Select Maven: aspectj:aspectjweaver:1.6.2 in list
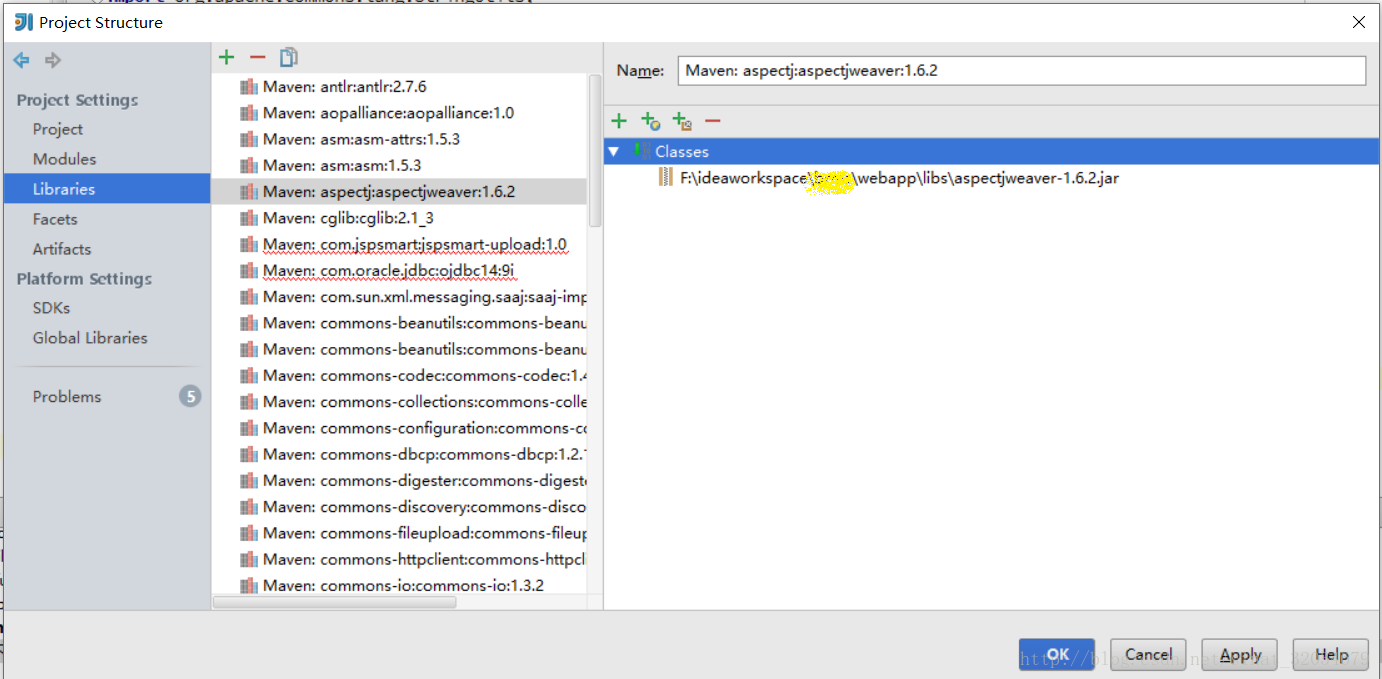The image size is (1382, 679). tap(399, 191)
